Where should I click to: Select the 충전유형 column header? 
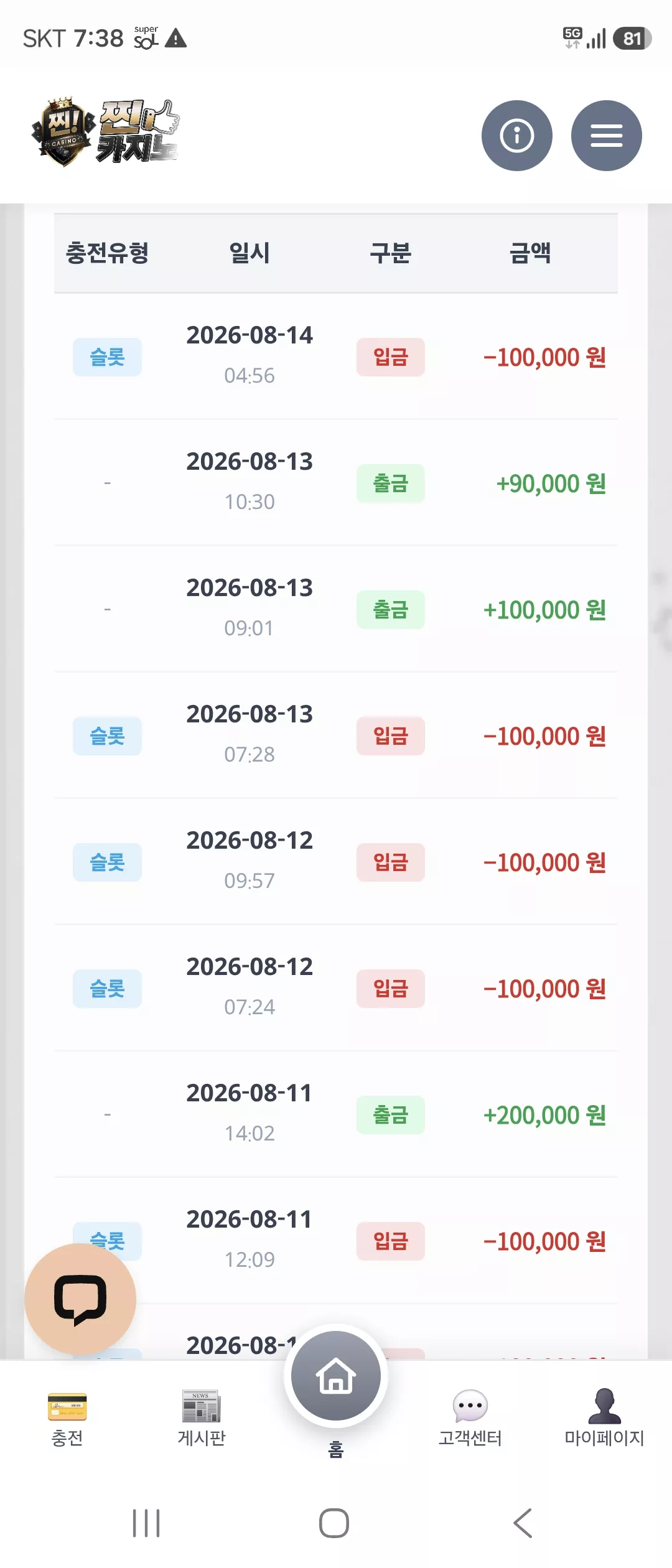click(x=107, y=253)
